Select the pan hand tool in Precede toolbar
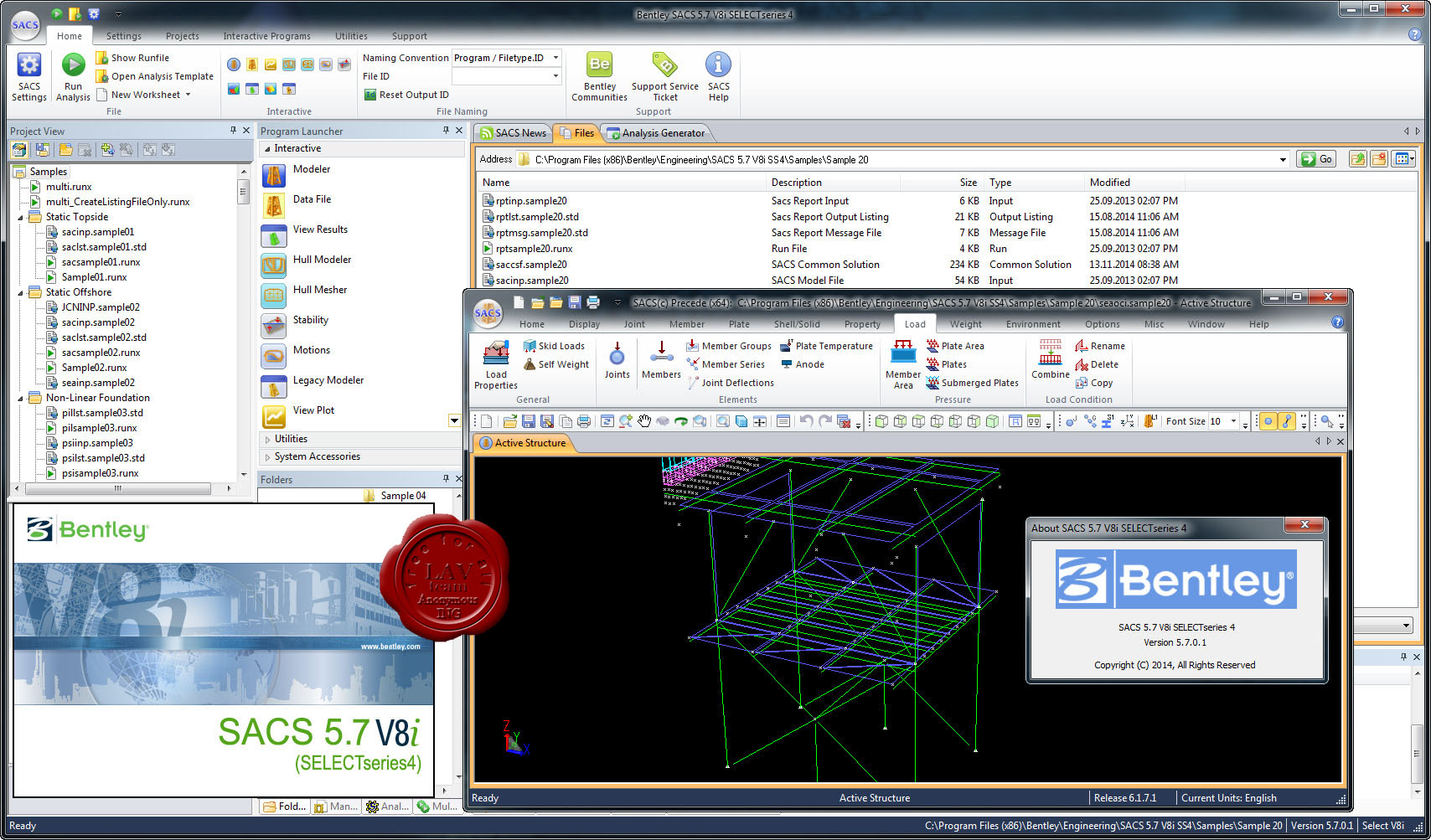Image resolution: width=1431 pixels, height=840 pixels. pyautogui.click(x=644, y=421)
